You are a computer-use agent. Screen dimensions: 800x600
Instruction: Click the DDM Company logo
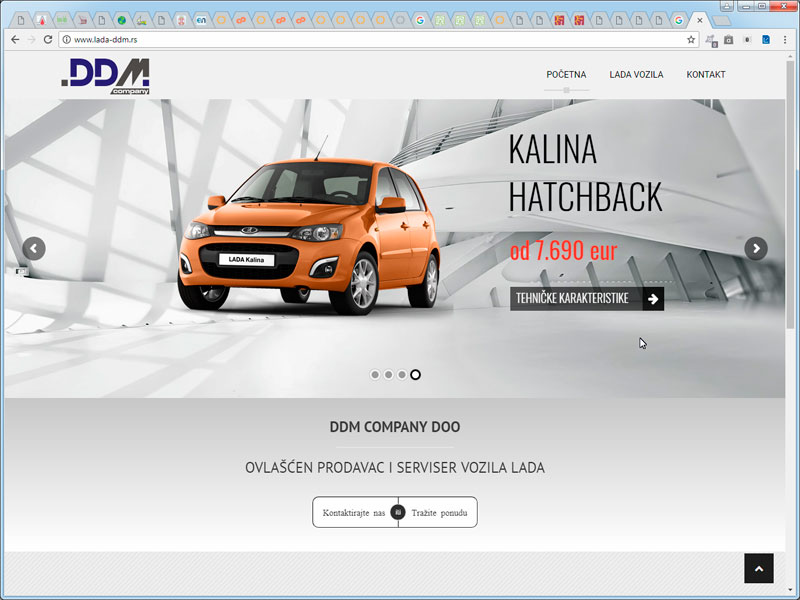coord(105,75)
